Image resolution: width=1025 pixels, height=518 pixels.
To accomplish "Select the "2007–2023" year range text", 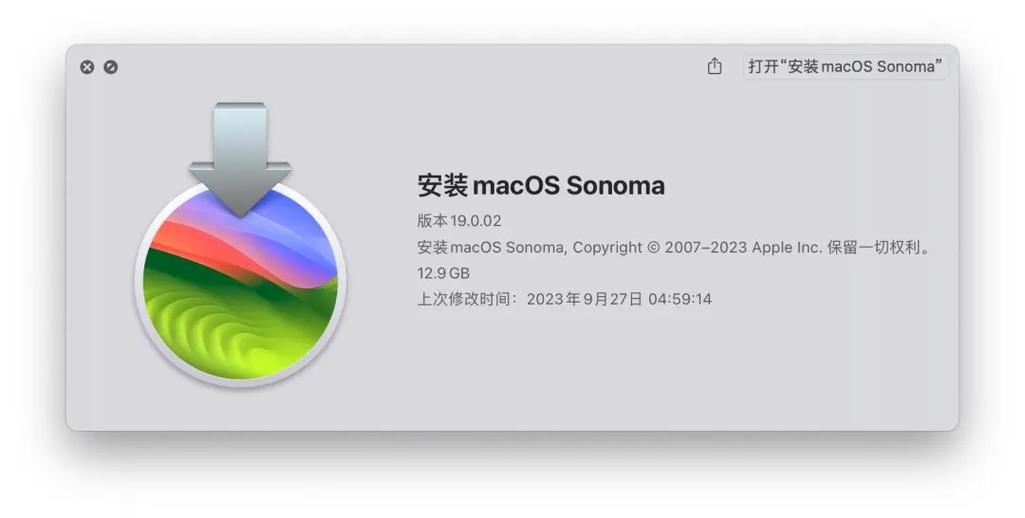I will click(x=706, y=247).
